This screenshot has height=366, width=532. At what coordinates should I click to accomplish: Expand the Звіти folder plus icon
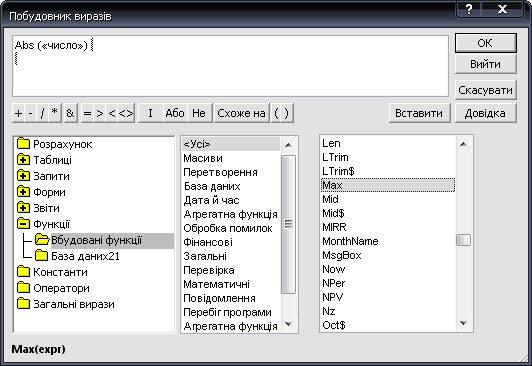[x=23, y=208]
